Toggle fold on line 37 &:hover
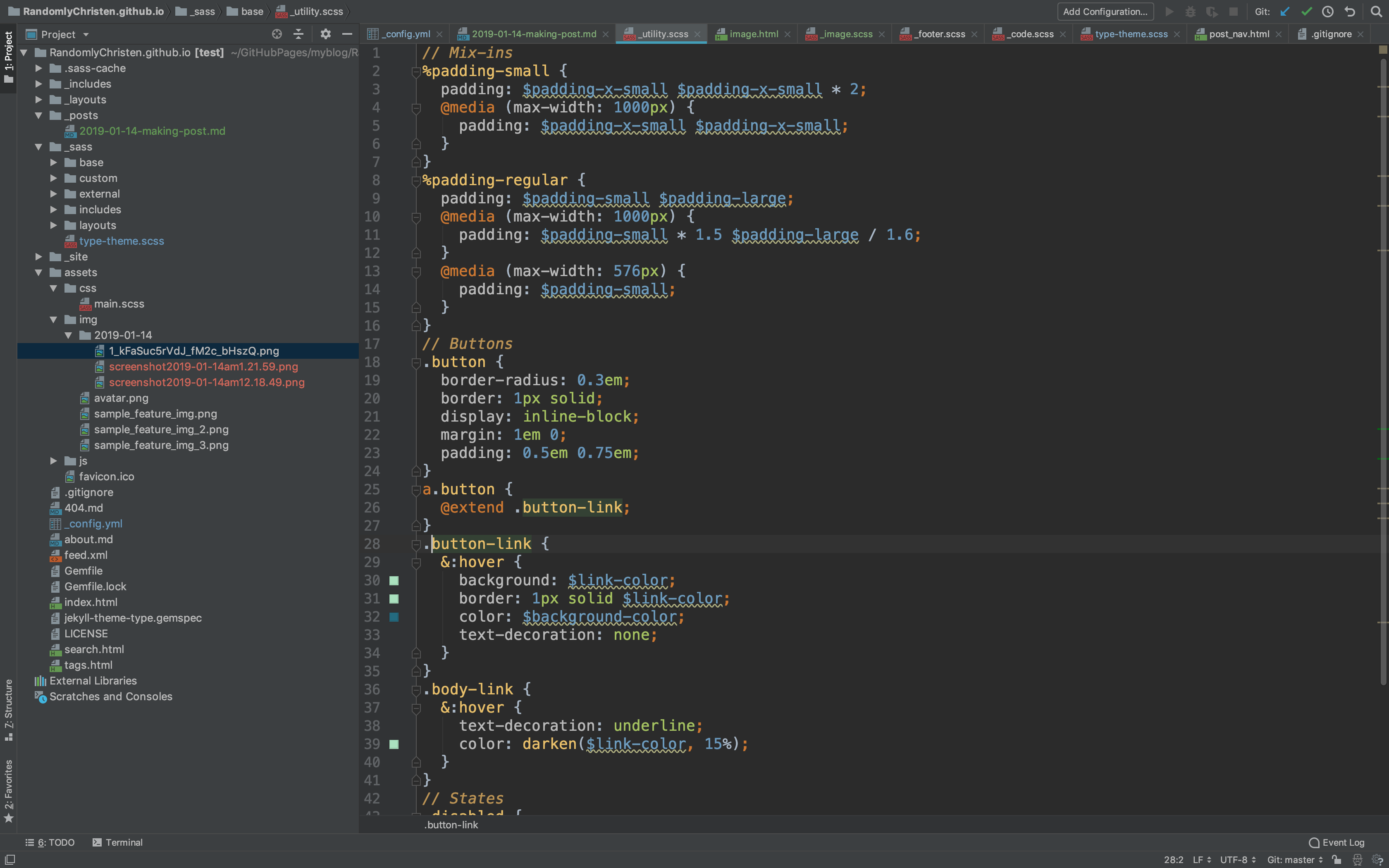1389x868 pixels. (x=416, y=708)
